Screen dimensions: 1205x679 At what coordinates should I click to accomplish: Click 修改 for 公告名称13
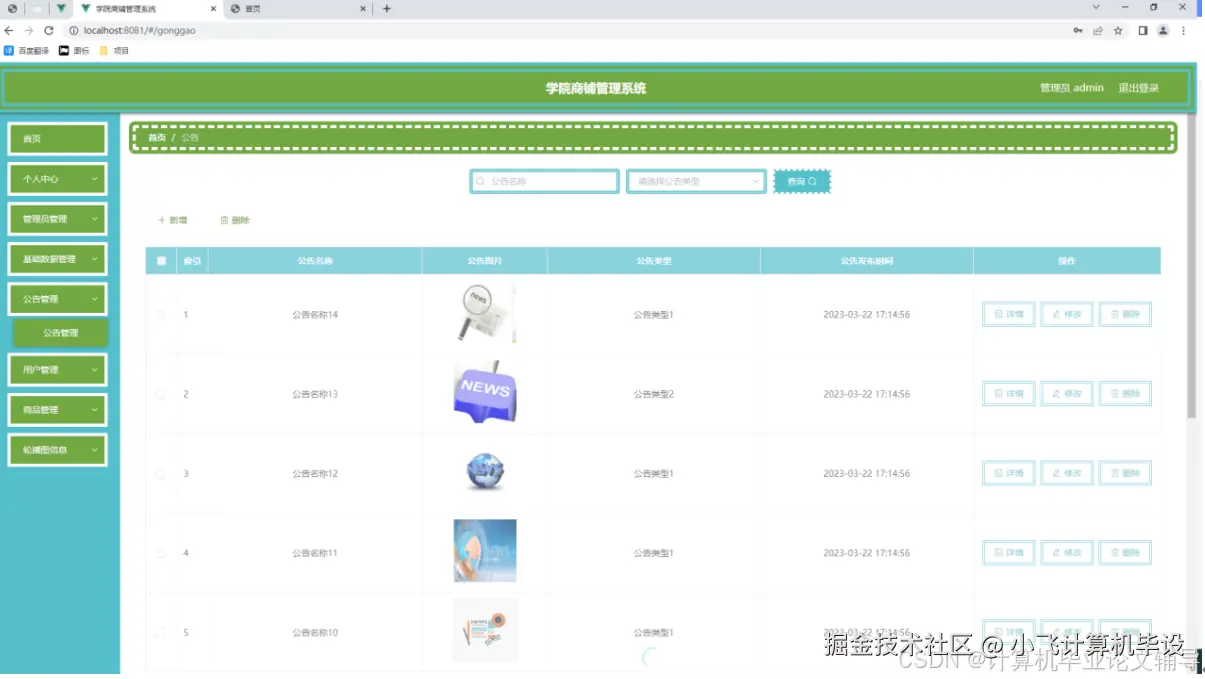1067,394
